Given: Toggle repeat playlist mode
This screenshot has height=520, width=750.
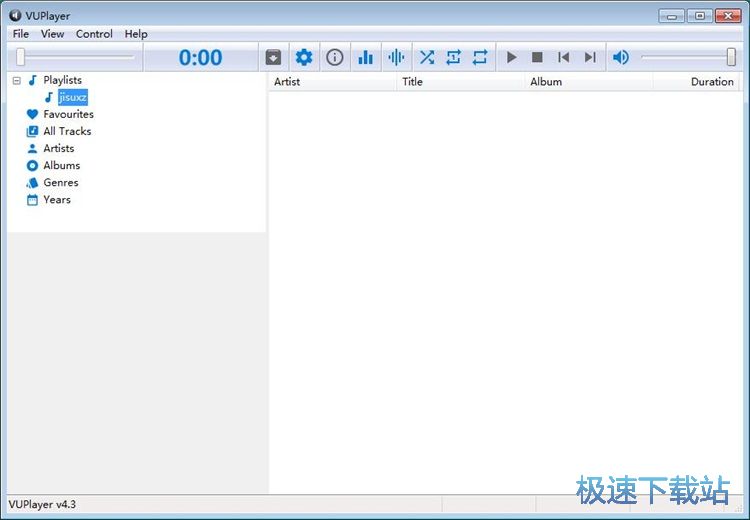Looking at the screenshot, I should 481,58.
